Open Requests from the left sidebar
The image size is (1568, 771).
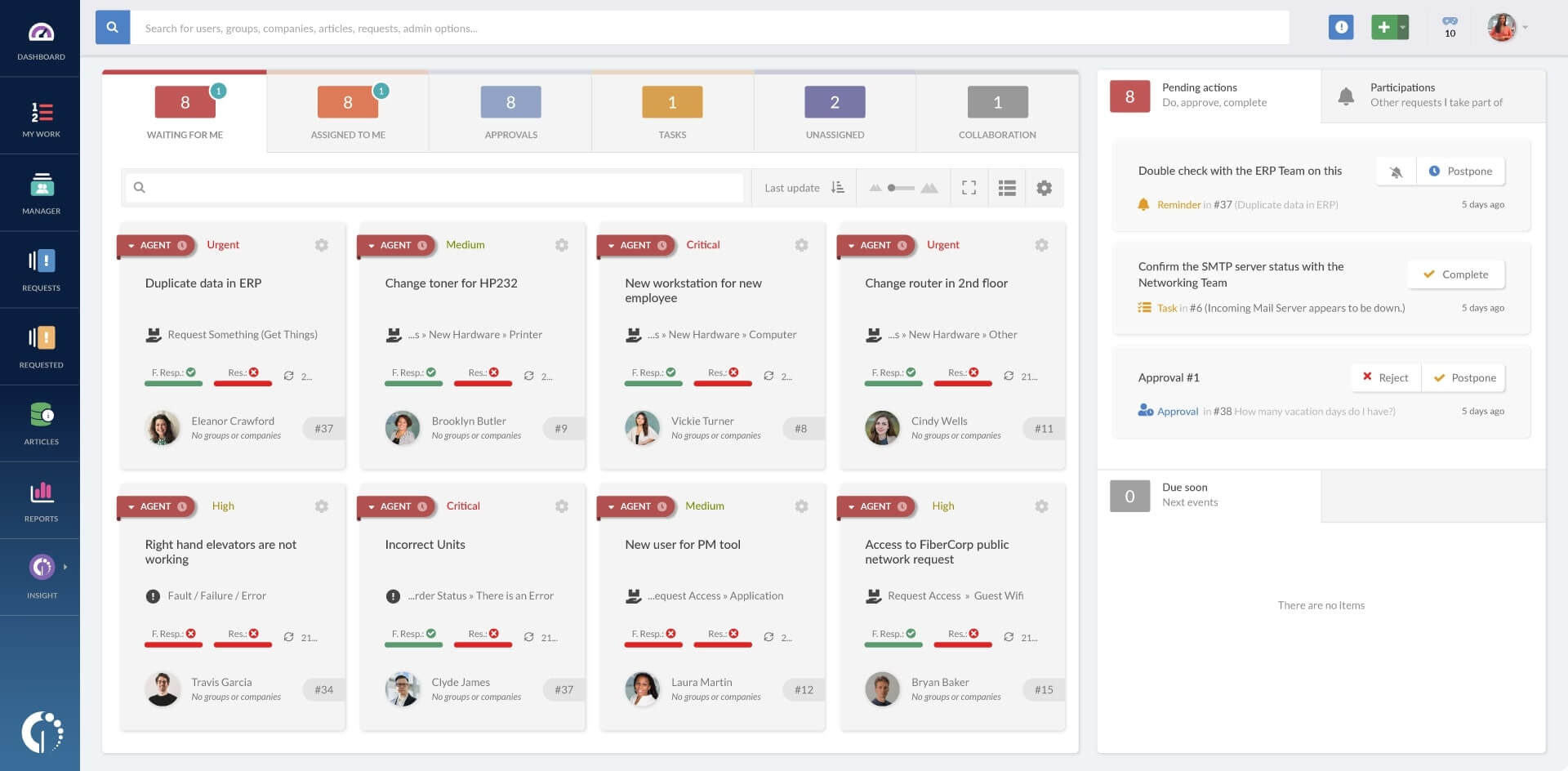(40, 270)
